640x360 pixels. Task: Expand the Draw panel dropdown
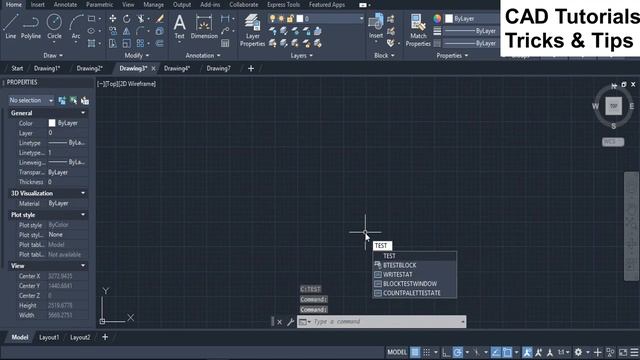click(53, 56)
